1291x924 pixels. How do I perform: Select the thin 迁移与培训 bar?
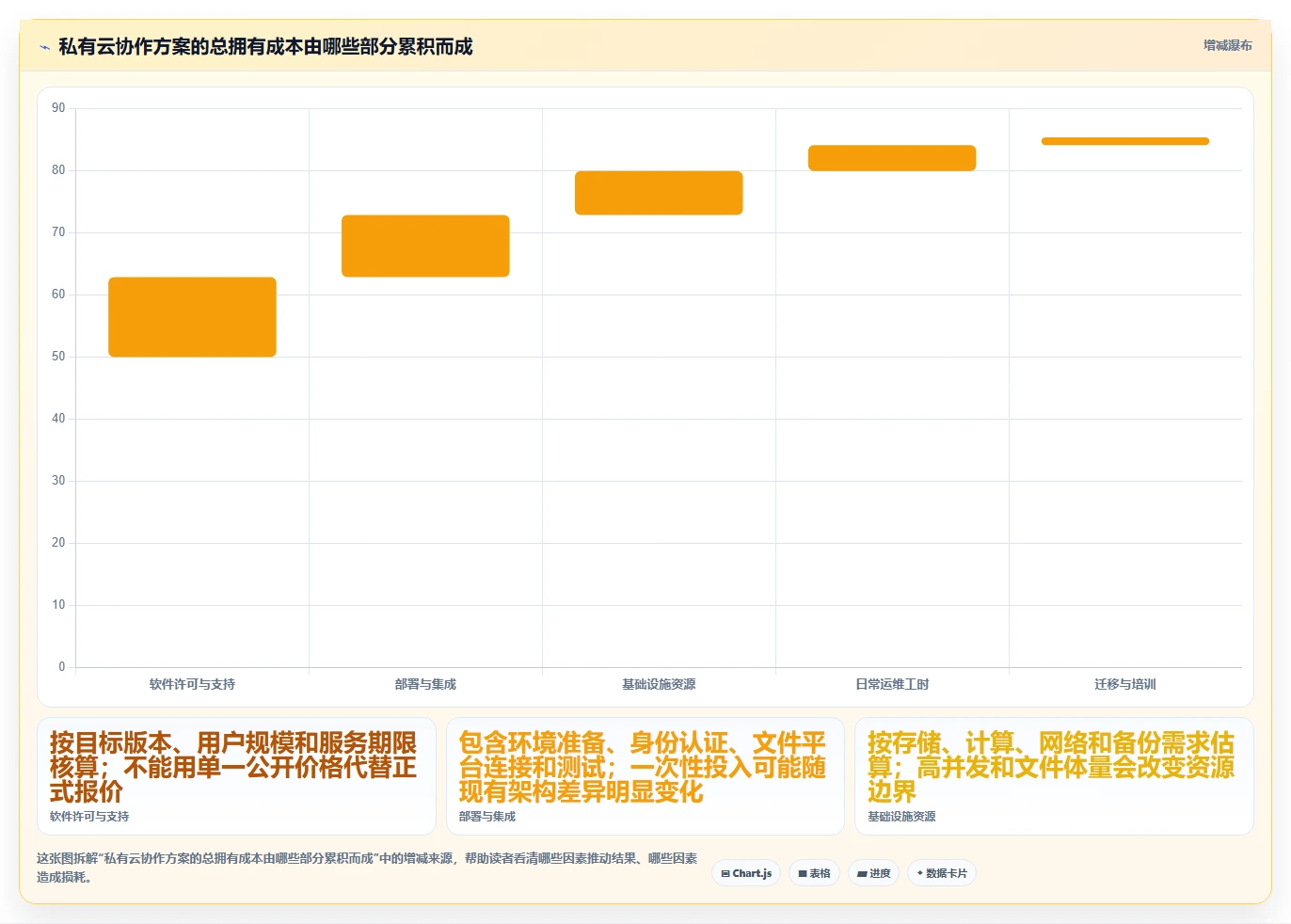[1125, 141]
